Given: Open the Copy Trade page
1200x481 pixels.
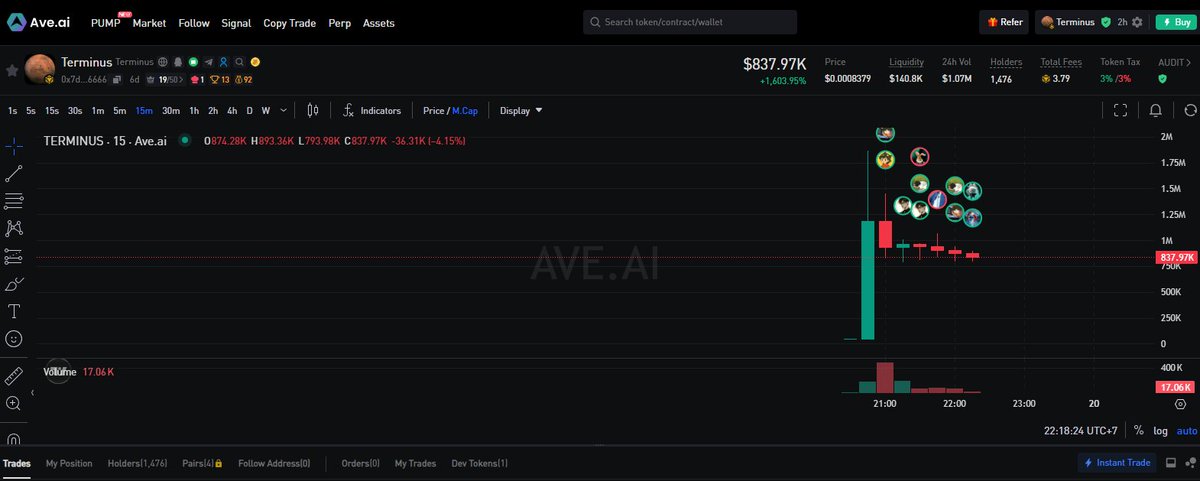Looking at the screenshot, I should click(289, 22).
